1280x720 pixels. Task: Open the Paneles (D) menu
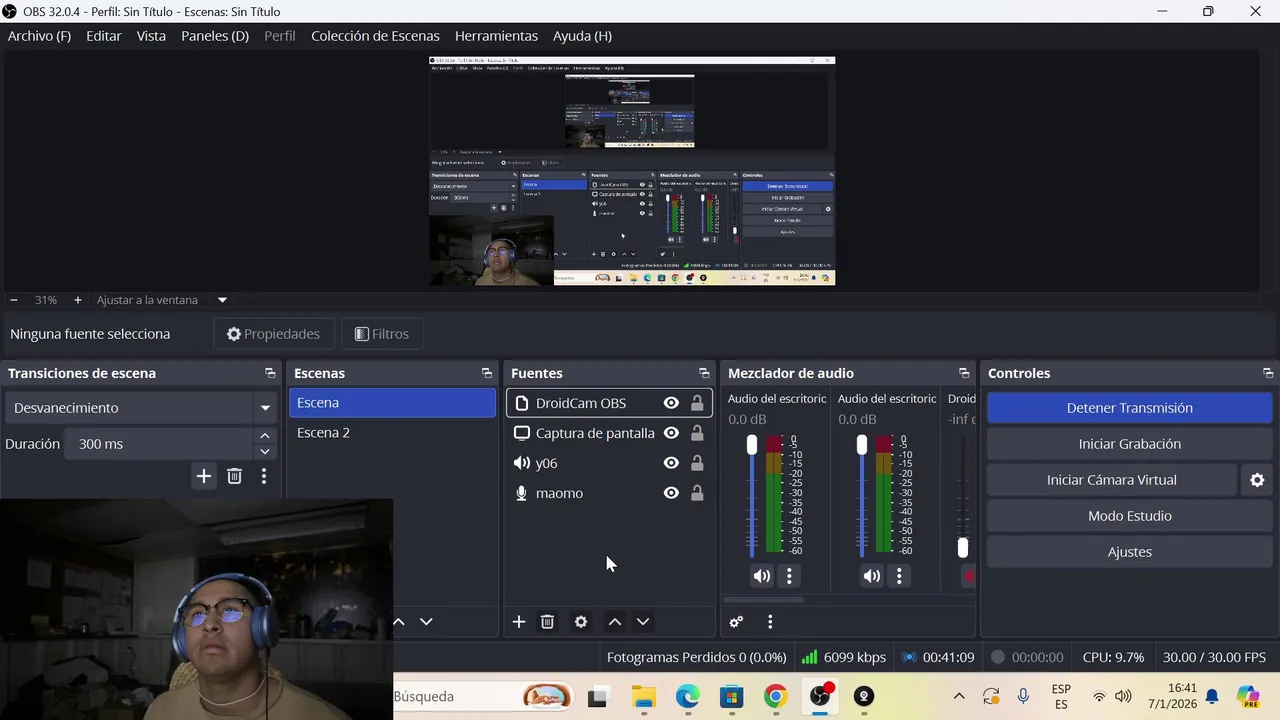coord(215,36)
